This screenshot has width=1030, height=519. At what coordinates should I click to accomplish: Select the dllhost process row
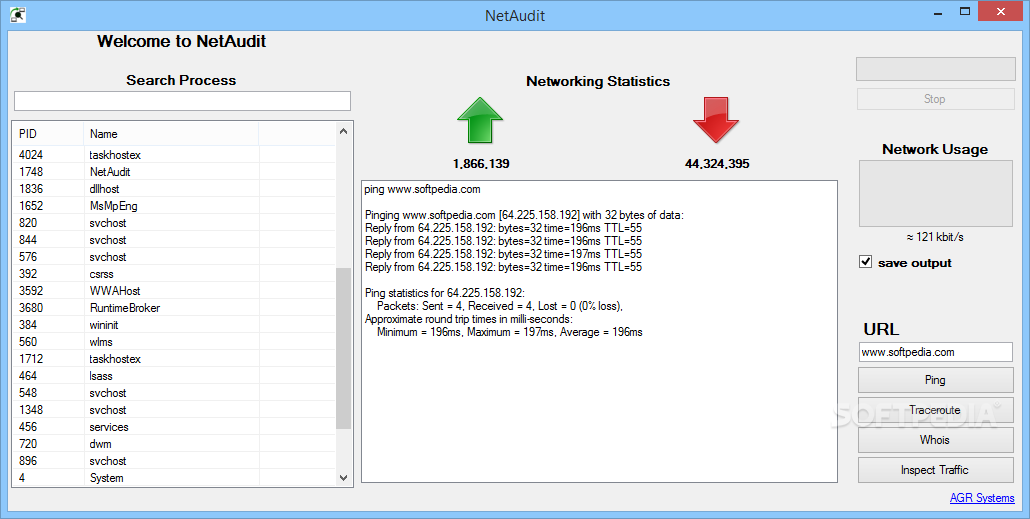point(174,189)
